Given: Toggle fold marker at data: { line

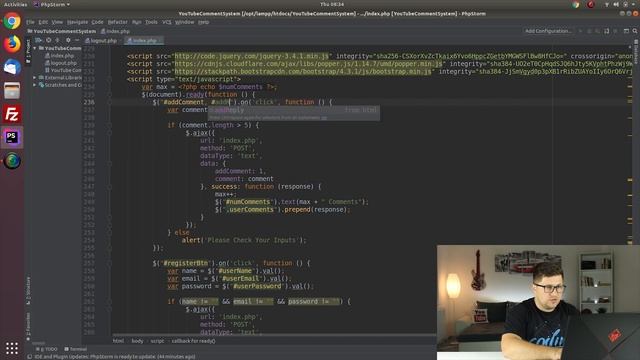Looking at the screenshot, I should [109, 164].
